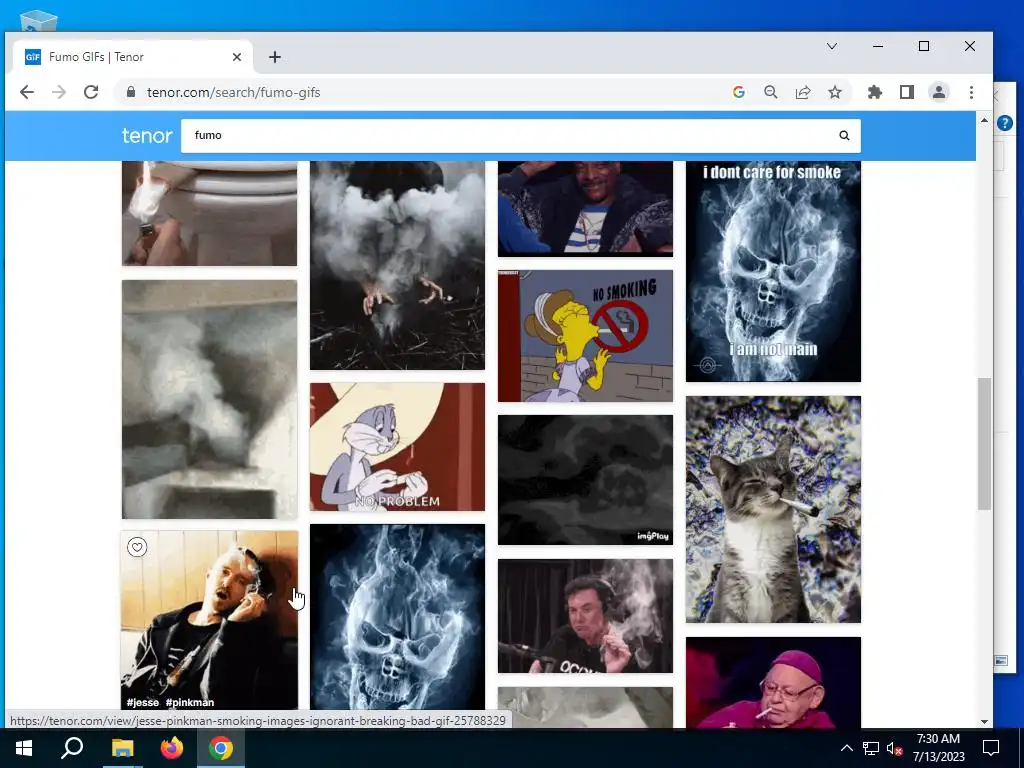
Task: Open the Chrome three-dot menu
Action: click(971, 92)
